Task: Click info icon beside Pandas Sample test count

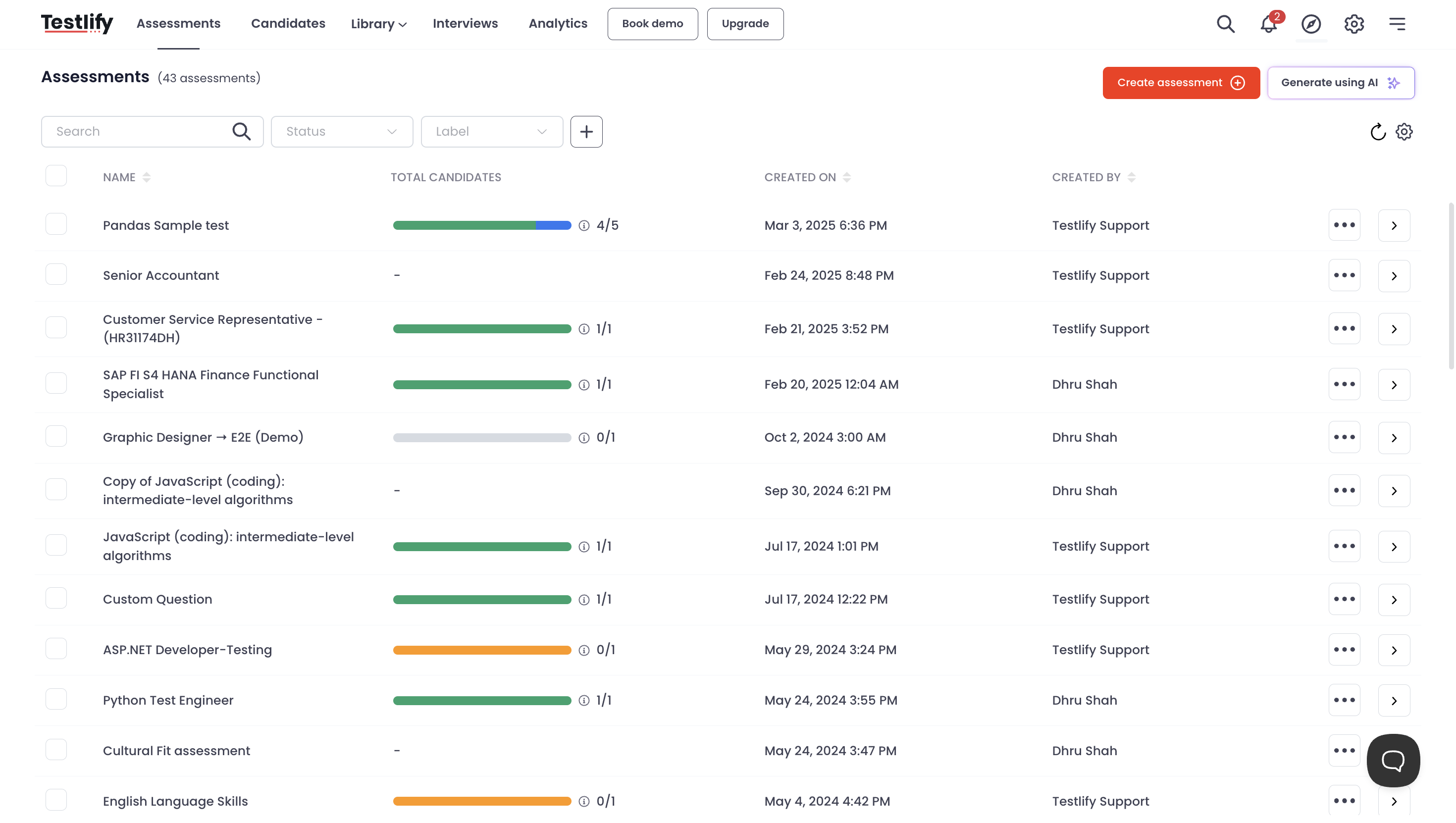Action: pos(584,225)
